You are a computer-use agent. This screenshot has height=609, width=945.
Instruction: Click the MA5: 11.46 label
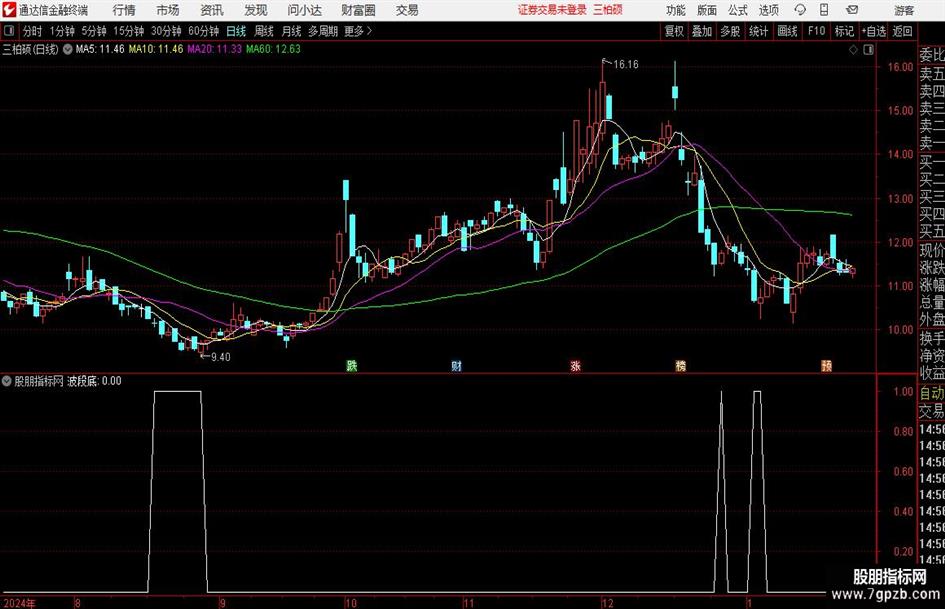pos(100,49)
